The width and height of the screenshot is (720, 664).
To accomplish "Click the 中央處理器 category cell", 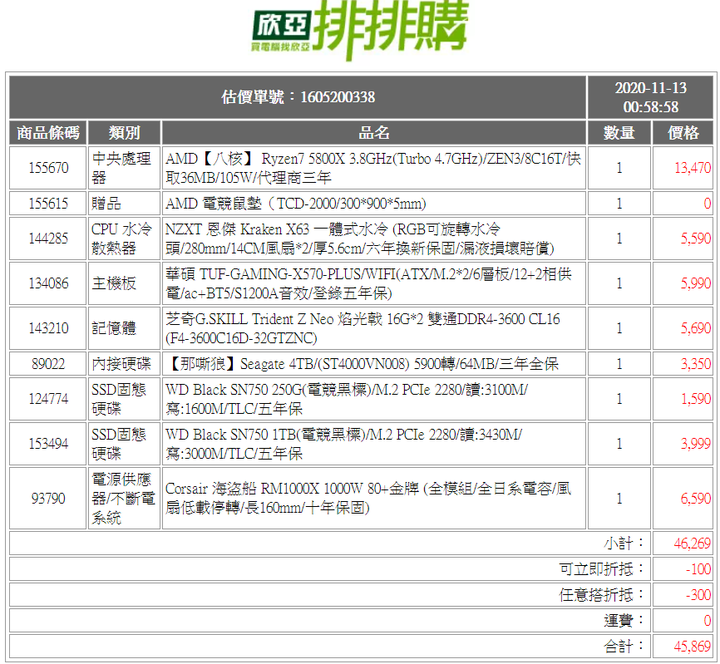I will [124, 168].
